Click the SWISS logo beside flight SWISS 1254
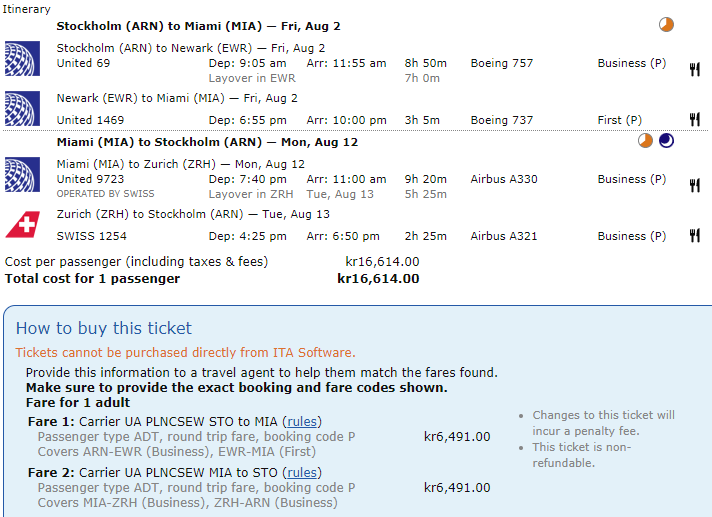 tap(21, 225)
